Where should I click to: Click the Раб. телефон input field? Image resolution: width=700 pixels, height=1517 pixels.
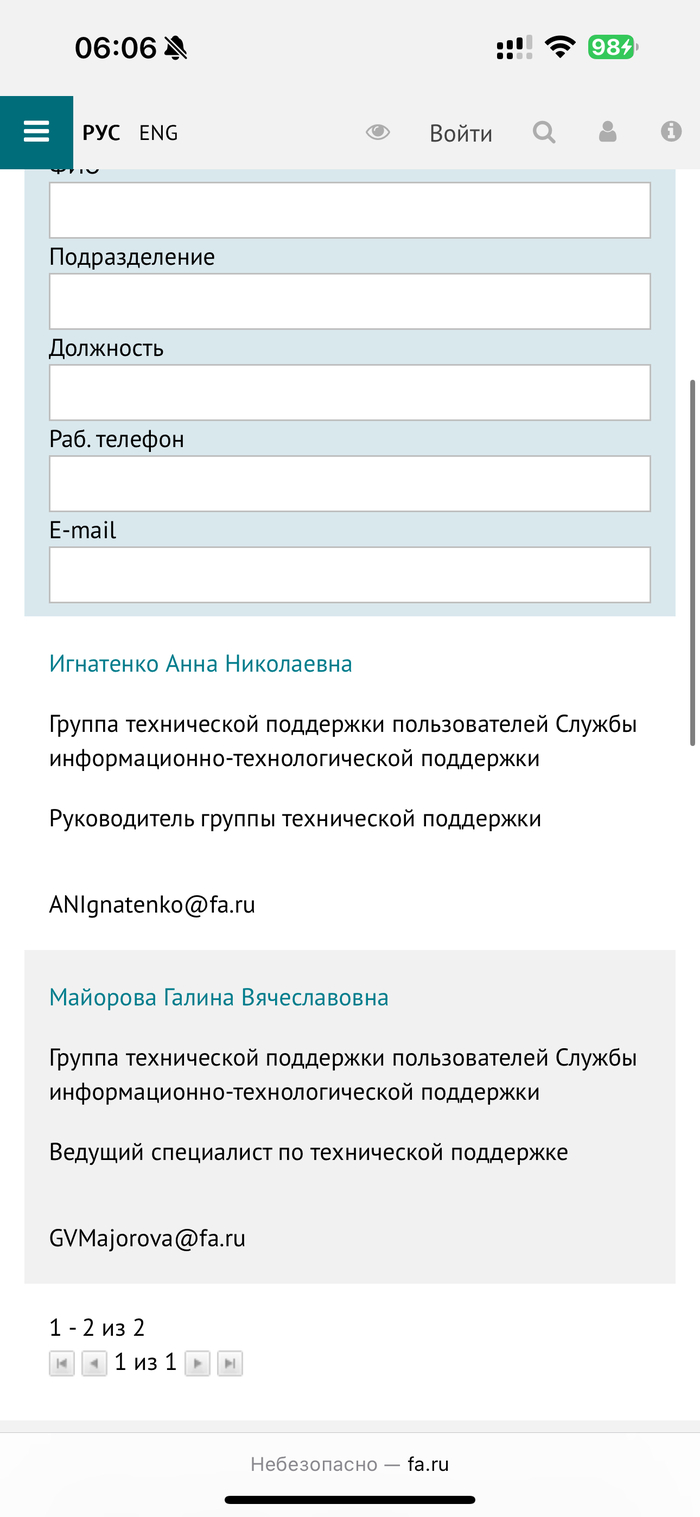coord(350,483)
